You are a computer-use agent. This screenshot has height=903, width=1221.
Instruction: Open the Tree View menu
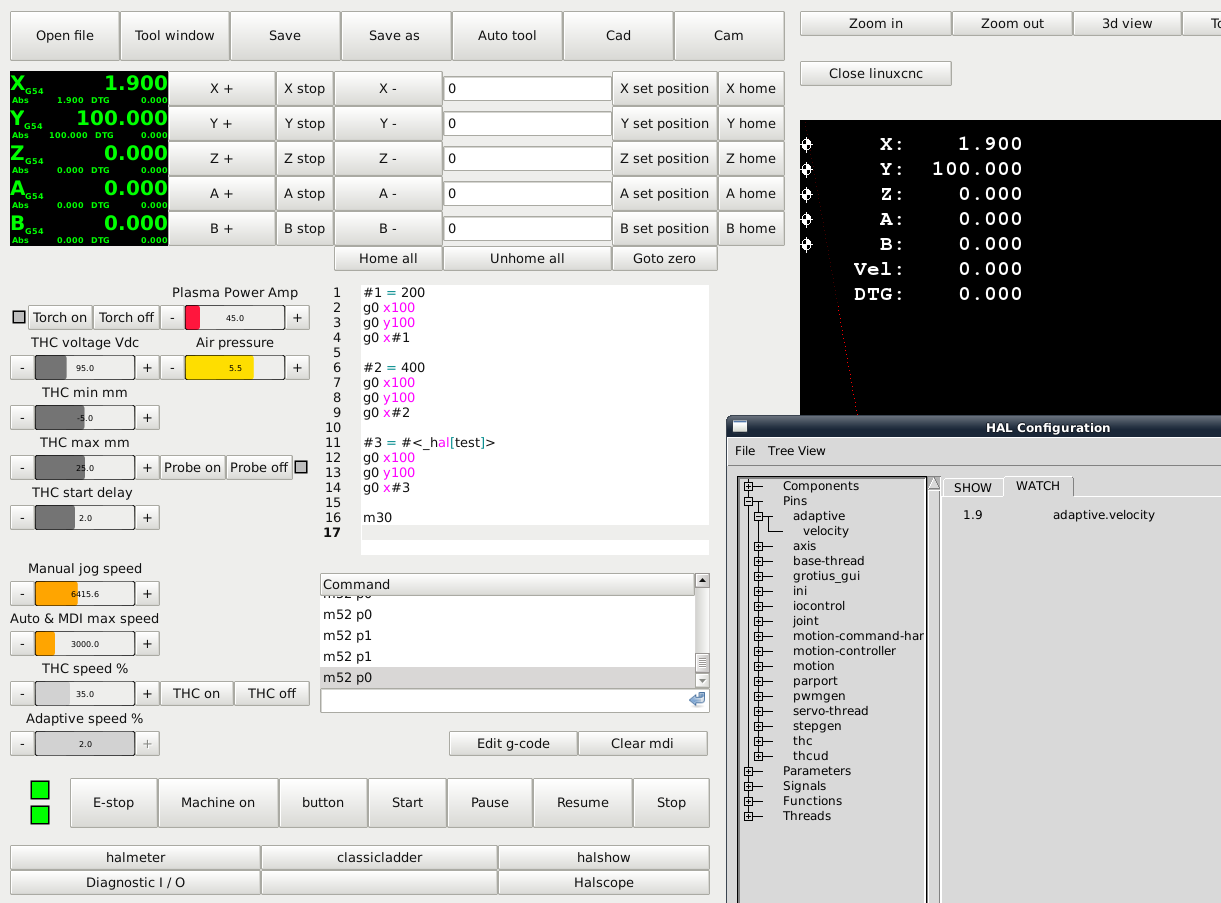(x=796, y=451)
